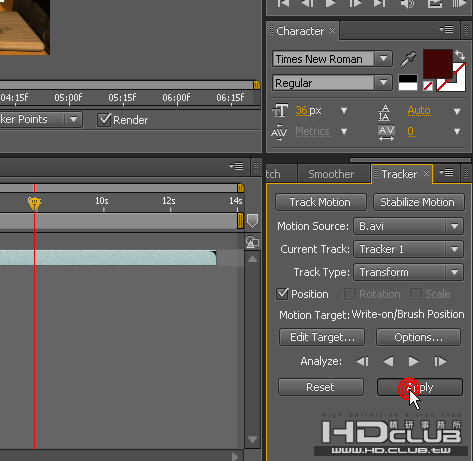Image resolution: width=473 pixels, height=461 pixels.
Task: Swap fill and stroke colors icon
Action: (460, 55)
